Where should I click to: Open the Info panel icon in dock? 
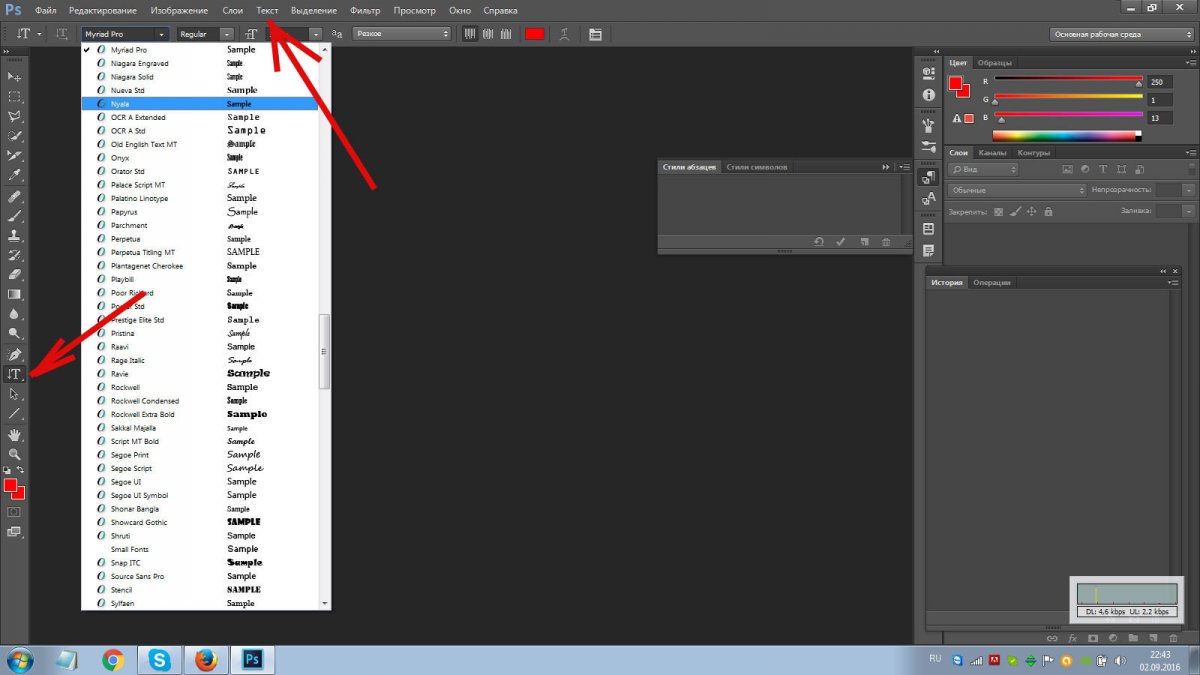[x=929, y=94]
